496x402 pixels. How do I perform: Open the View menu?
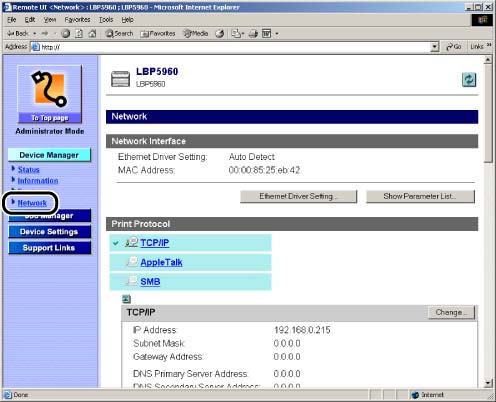(50, 20)
